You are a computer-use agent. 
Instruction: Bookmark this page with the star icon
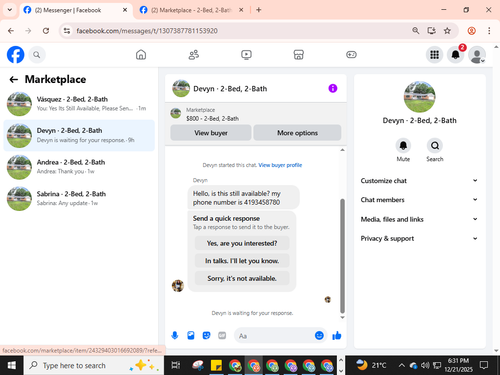point(447,31)
